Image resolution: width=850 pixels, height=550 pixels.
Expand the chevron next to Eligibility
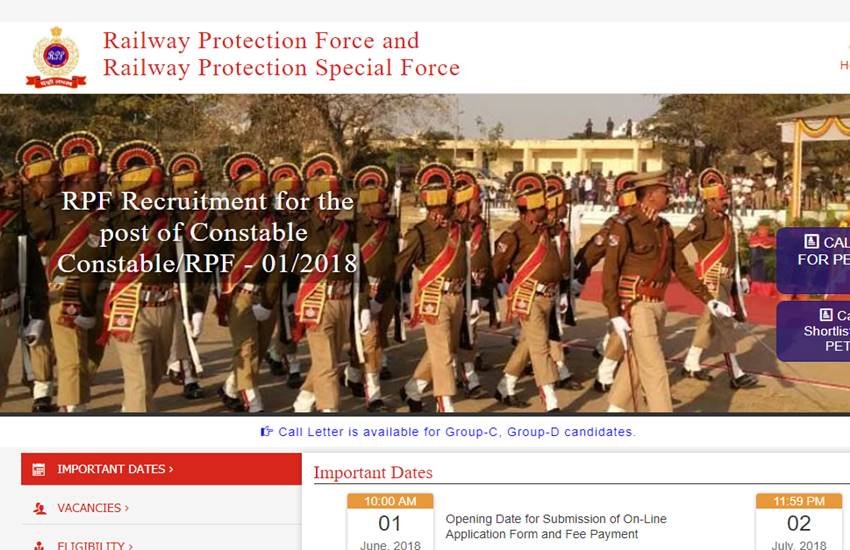click(x=131, y=546)
